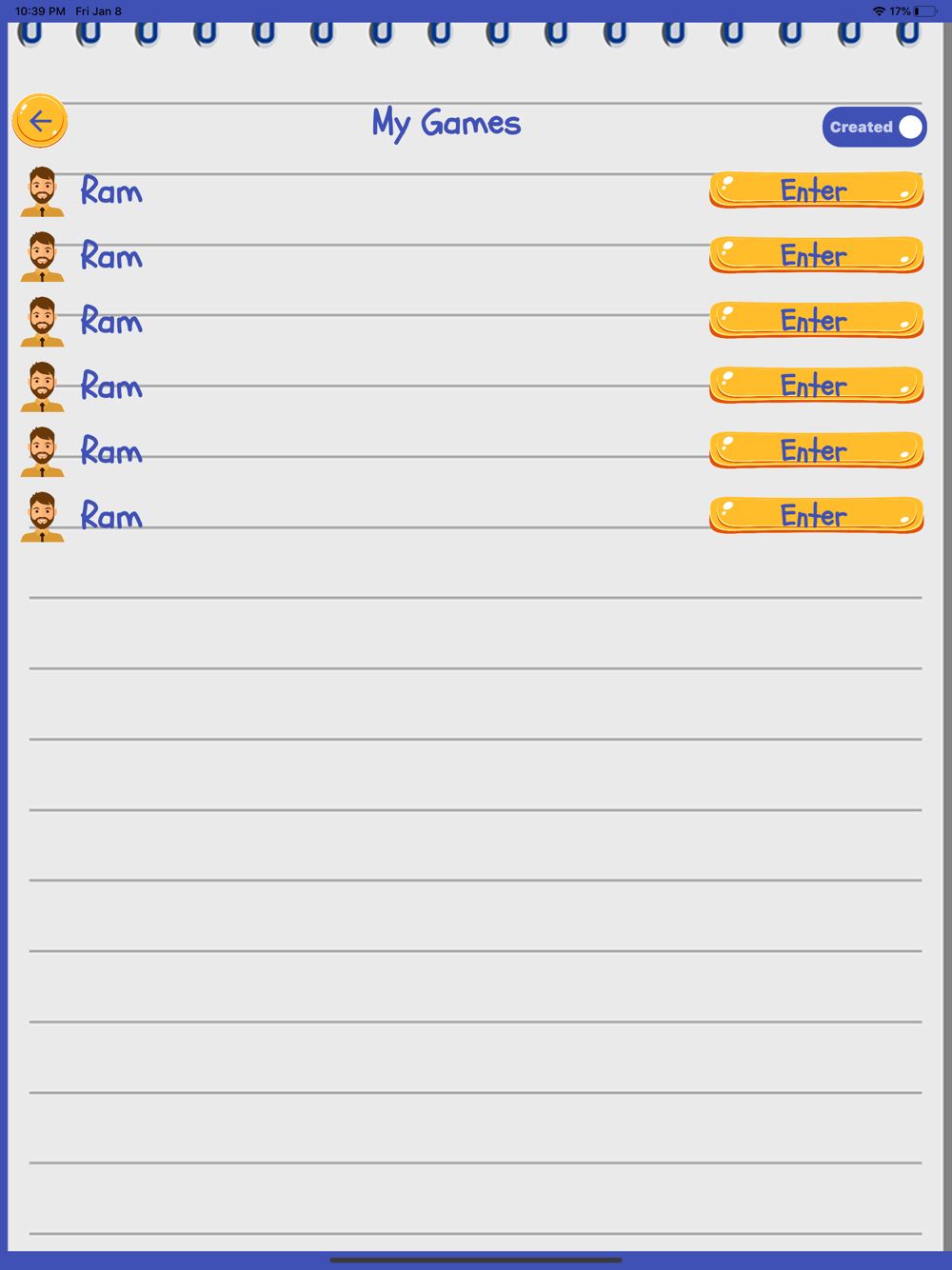Select the first Ram avatar icon
Viewport: 952px width, 1270px height.
point(42,191)
